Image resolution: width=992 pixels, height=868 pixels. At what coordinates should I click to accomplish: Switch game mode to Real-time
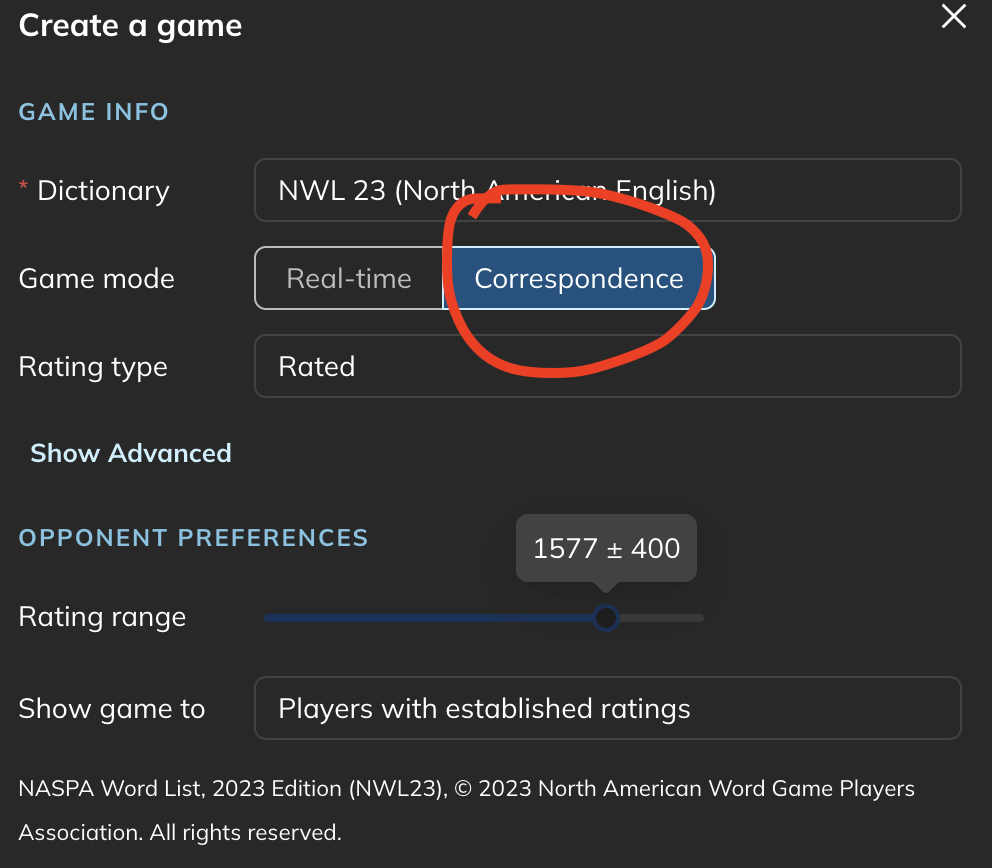(x=349, y=278)
